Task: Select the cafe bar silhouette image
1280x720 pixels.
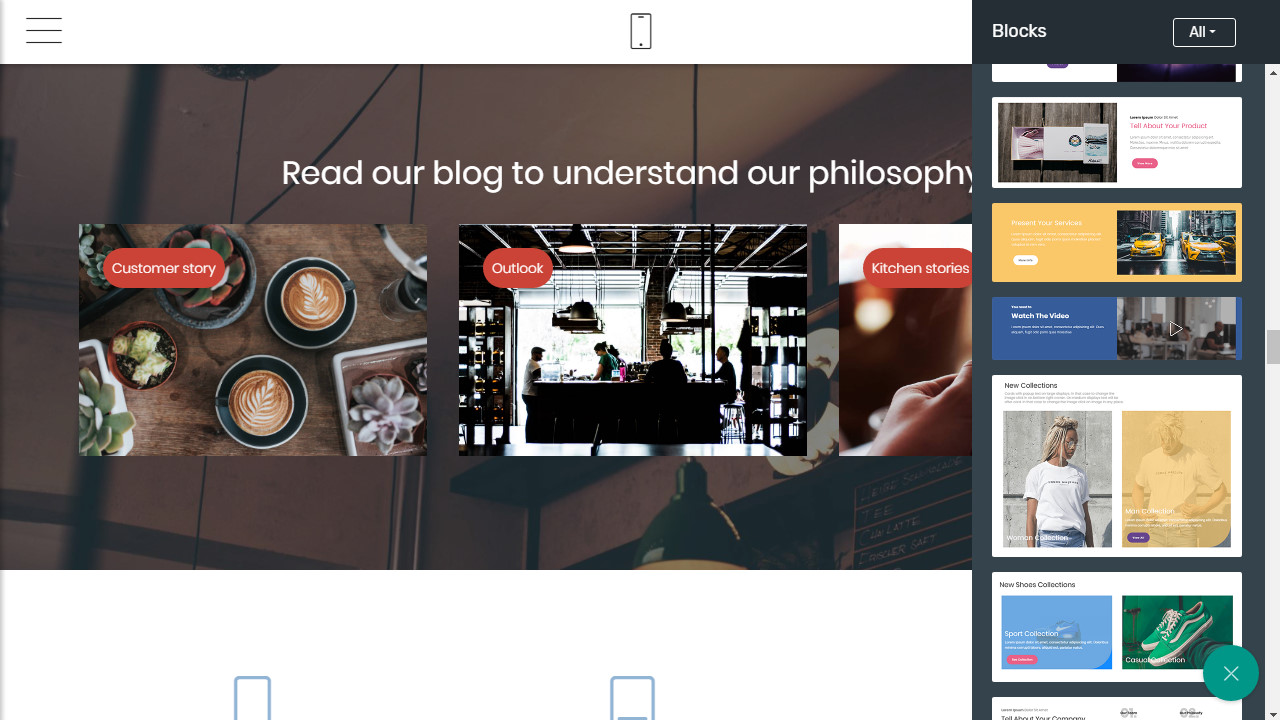Action: pos(633,340)
